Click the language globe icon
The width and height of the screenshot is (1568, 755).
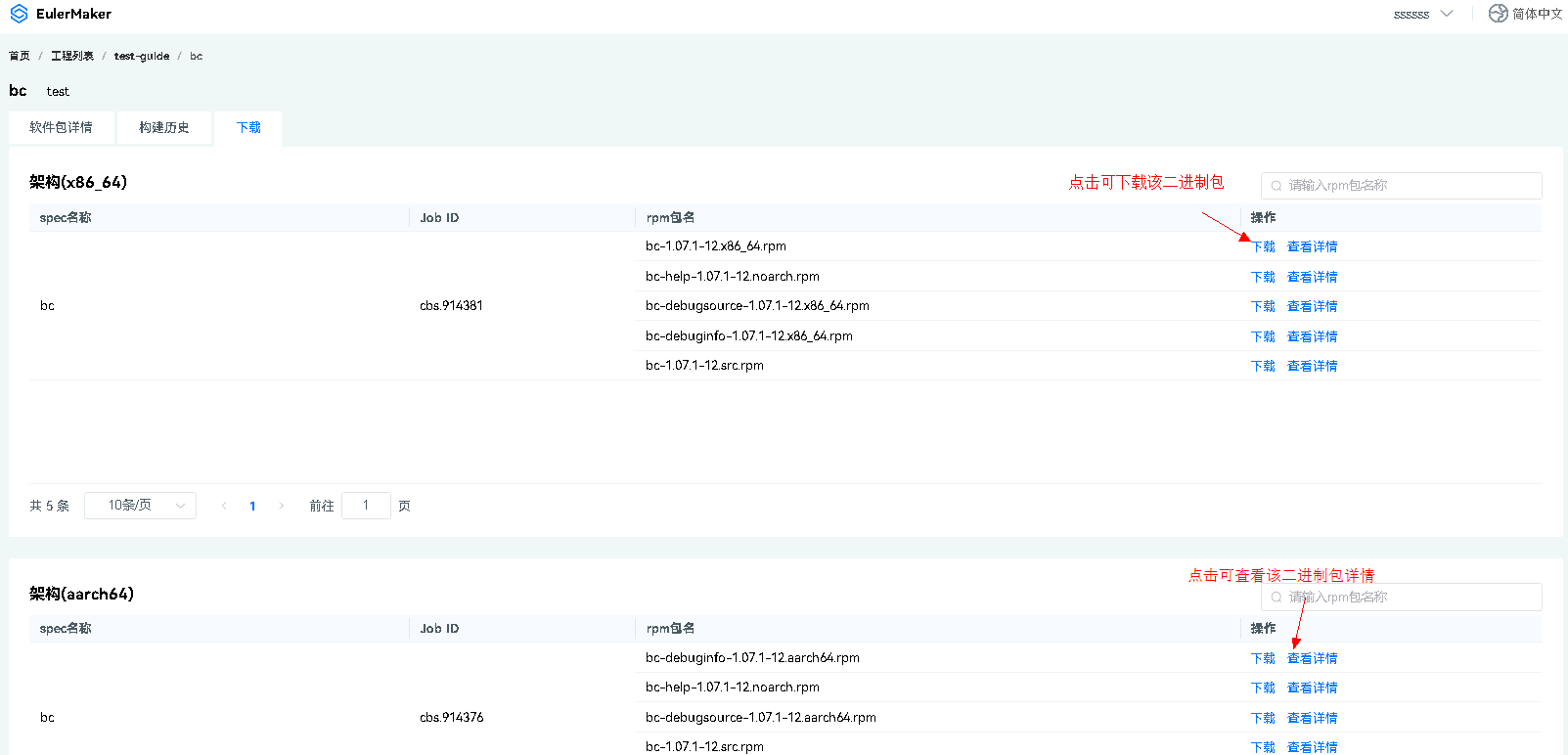pyautogui.click(x=1498, y=14)
